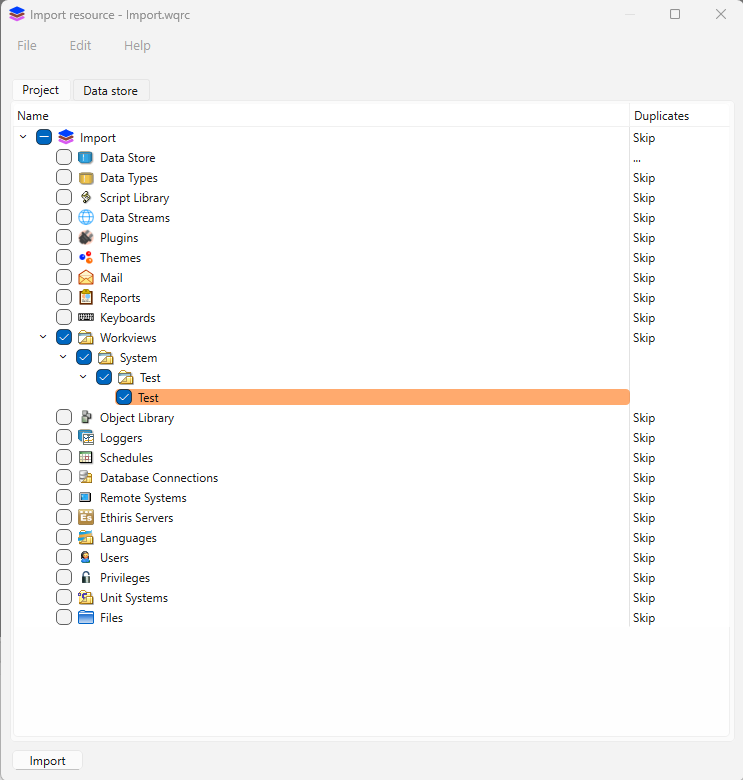Open the File menu
Viewport: 743px width, 780px height.
pyautogui.click(x=27, y=45)
